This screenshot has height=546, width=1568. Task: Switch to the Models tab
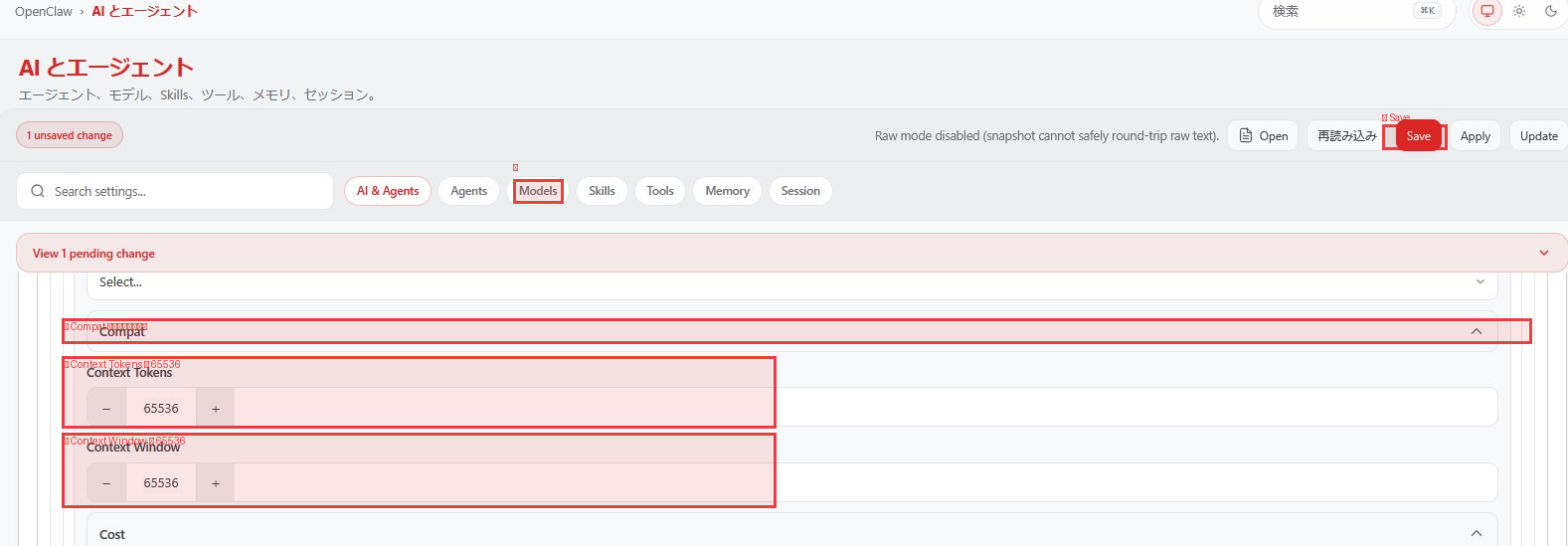point(538,191)
